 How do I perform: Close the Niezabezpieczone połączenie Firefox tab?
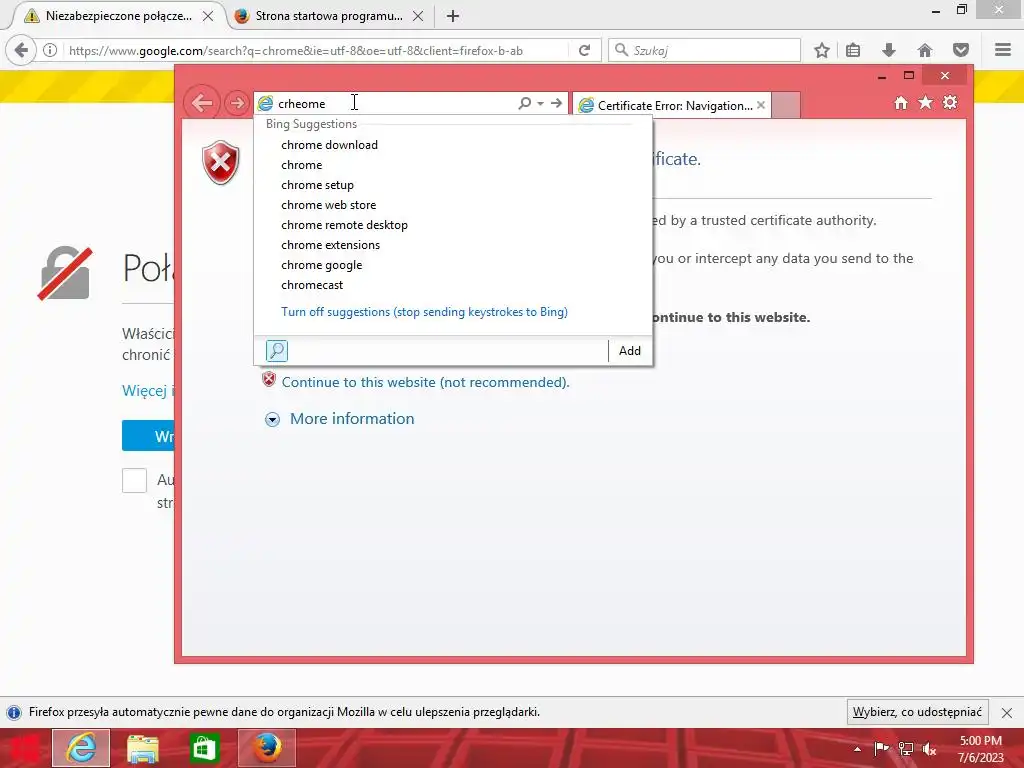208,16
